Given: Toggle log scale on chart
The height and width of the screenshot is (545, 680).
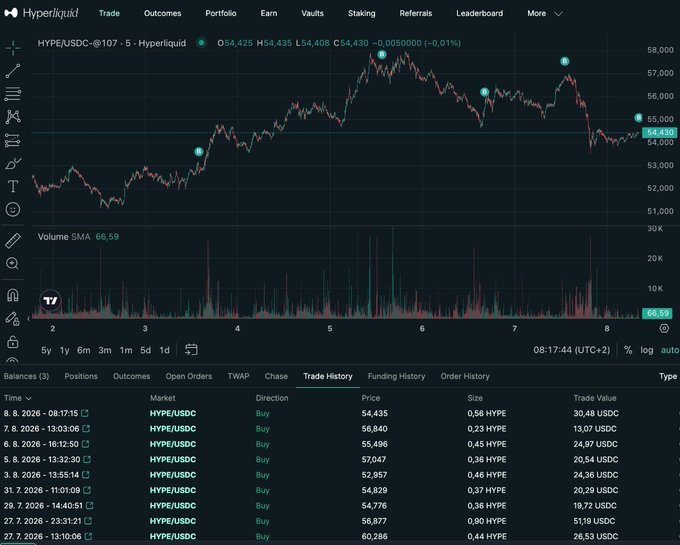Looking at the screenshot, I should (647, 350).
